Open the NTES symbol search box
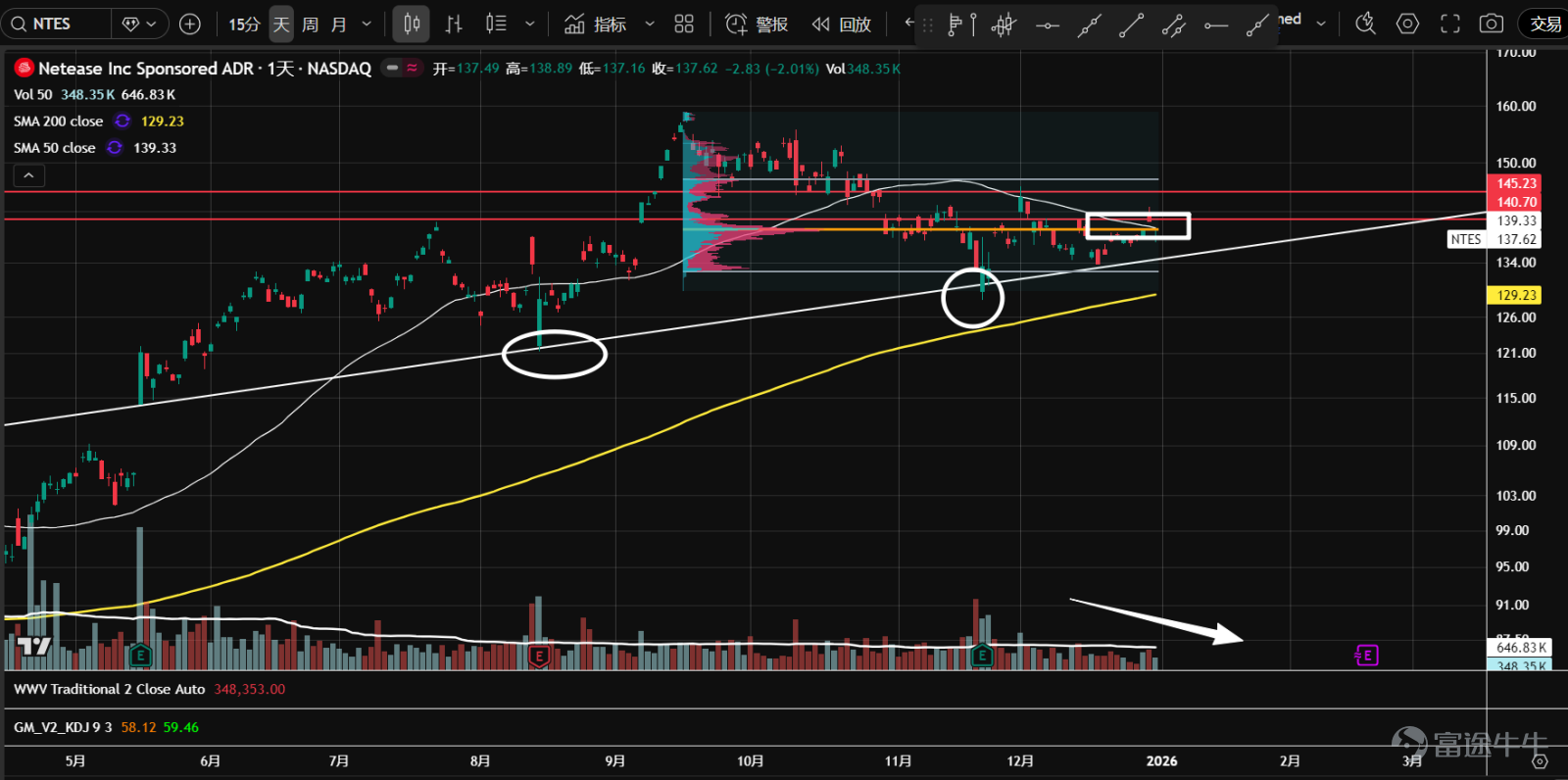1568x780 pixels. (x=56, y=24)
